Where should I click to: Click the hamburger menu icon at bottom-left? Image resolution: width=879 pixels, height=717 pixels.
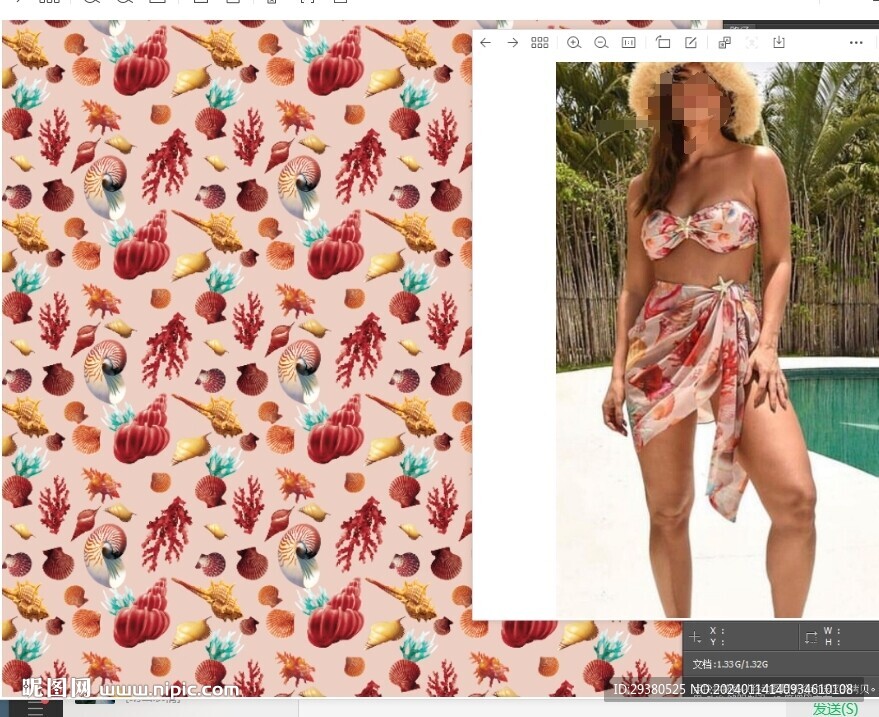coord(35,709)
